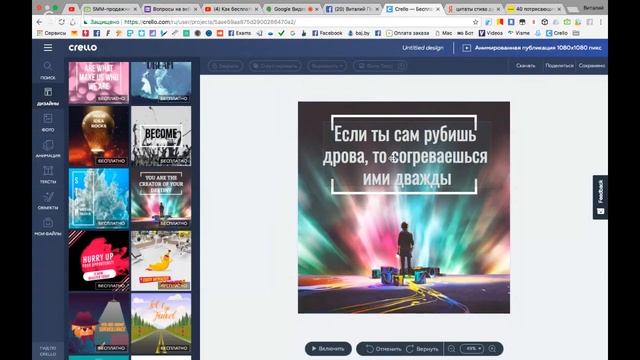Image resolution: width=640 pixels, height=360 pixels.
Task: Click Поделиться share button
Action: tap(559, 66)
